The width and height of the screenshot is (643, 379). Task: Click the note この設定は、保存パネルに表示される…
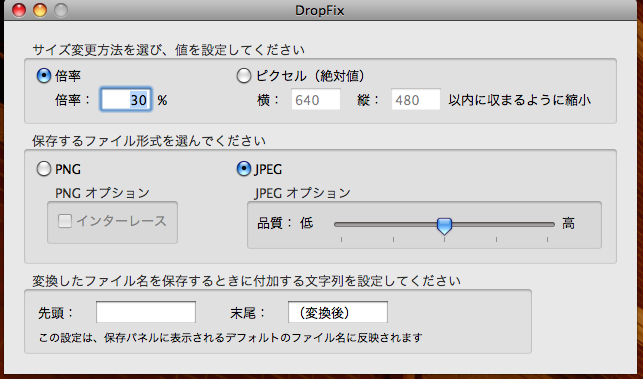[x=230, y=338]
